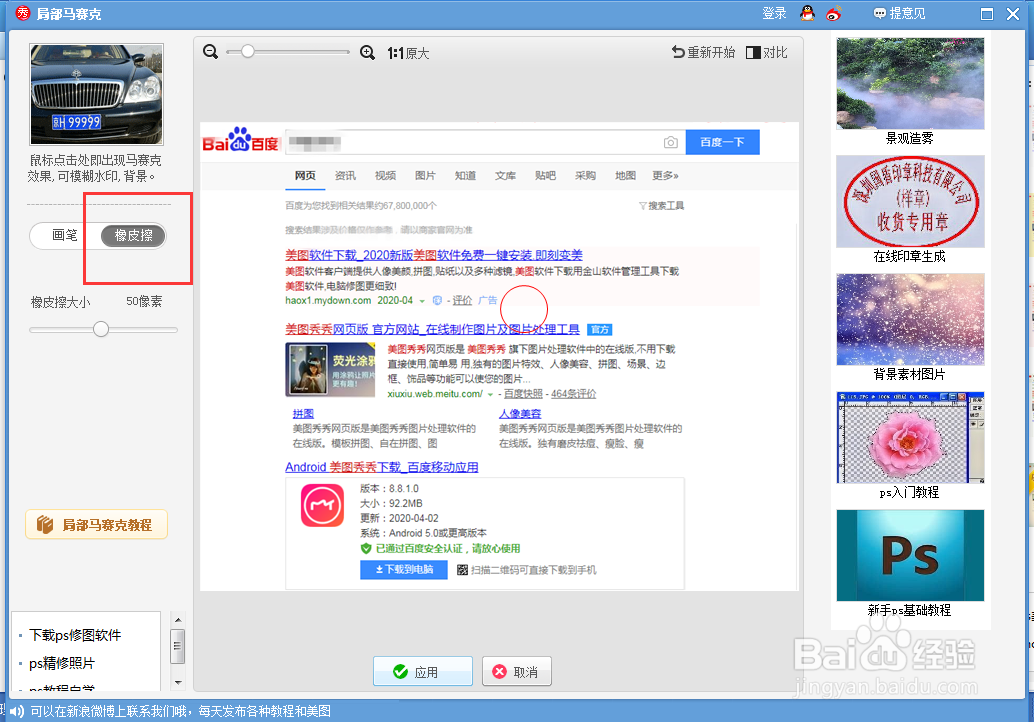Open the ps入门教程 thumbnail
The height and width of the screenshot is (722, 1034).
tap(910, 437)
